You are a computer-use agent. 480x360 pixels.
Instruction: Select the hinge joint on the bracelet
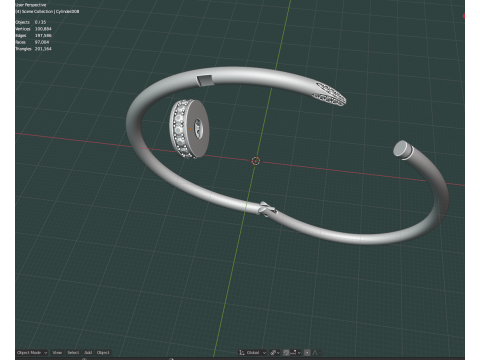pyautogui.click(x=267, y=209)
